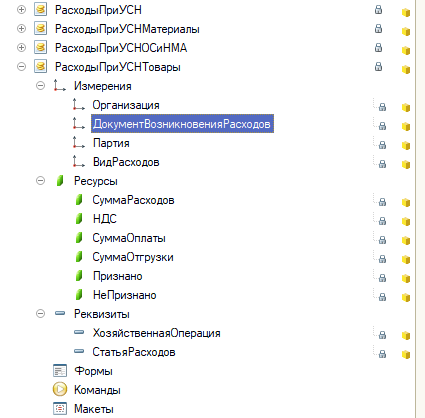The image size is (425, 418).
Task: Click the СтатьяРасходов attribute icon
Action: tap(79, 351)
